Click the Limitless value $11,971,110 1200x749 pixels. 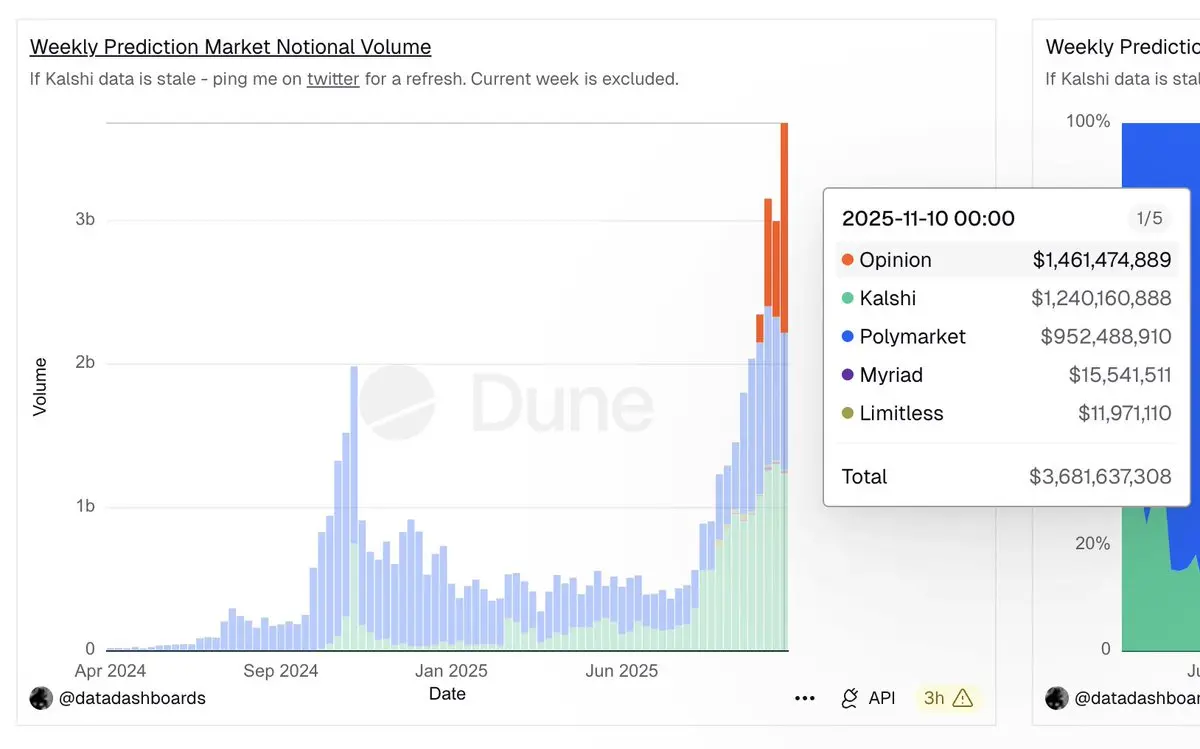pyautogui.click(x=1125, y=413)
